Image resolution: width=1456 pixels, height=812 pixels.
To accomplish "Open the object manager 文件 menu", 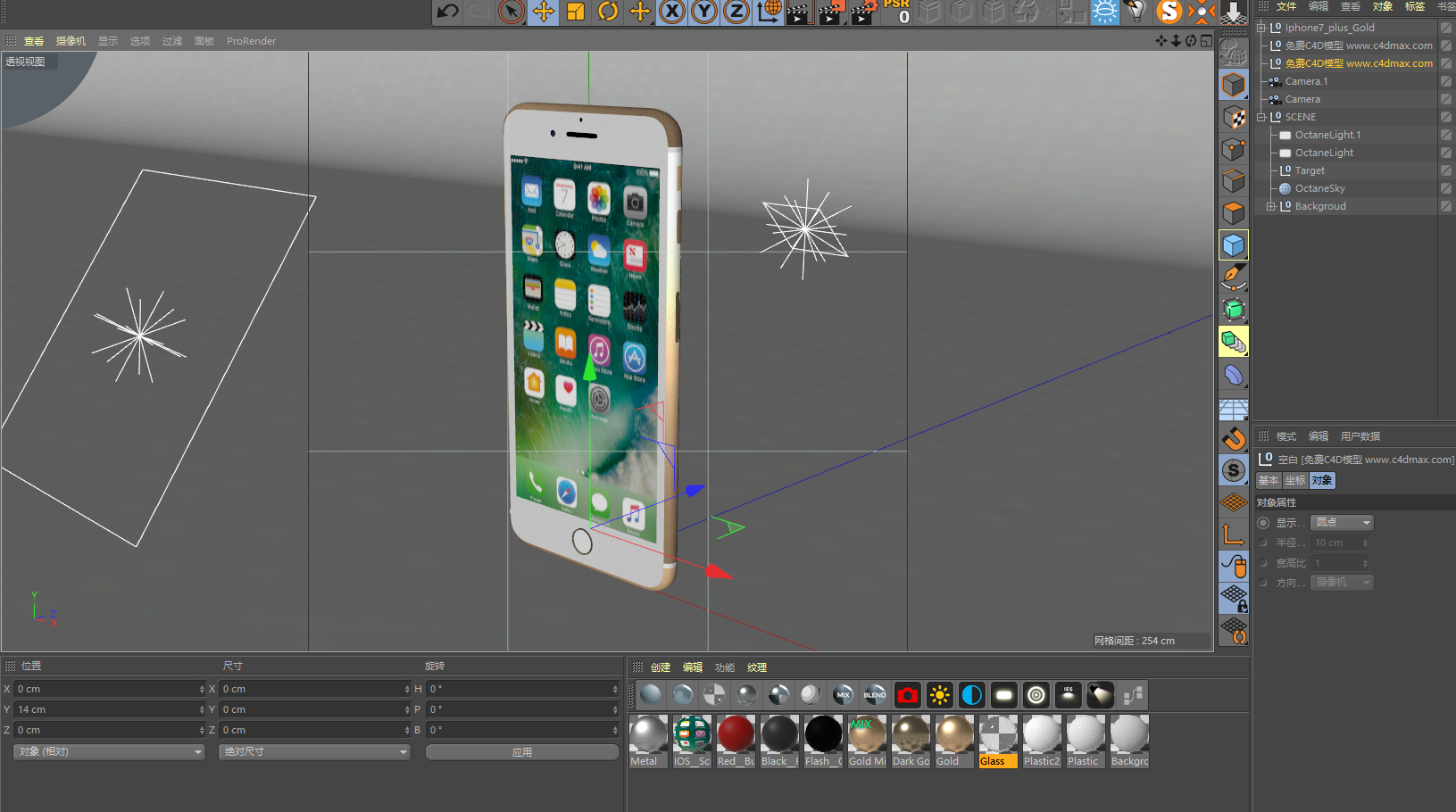I will pos(1286,6).
